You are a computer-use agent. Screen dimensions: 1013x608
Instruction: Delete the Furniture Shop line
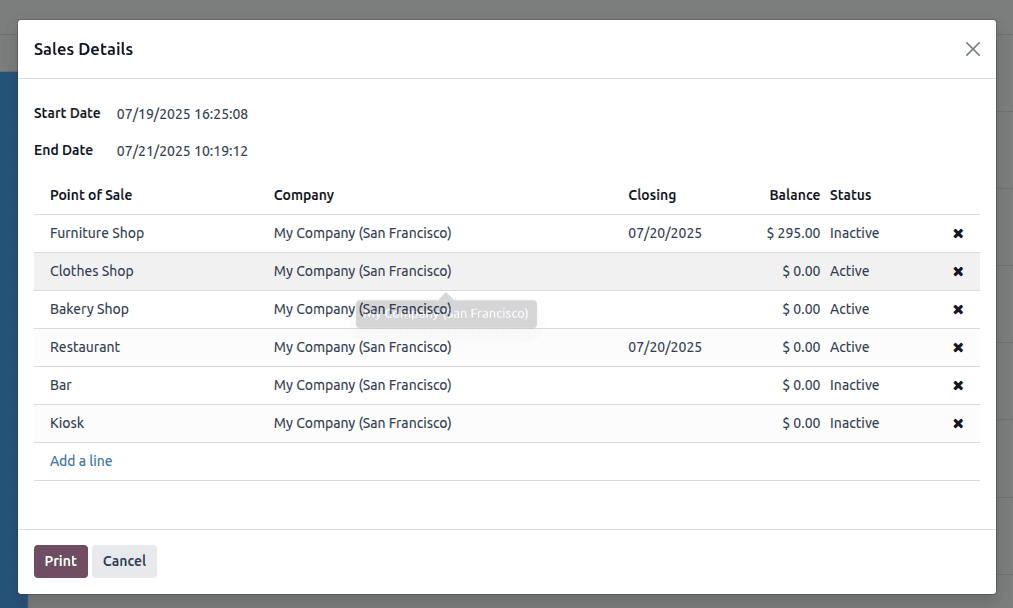pos(957,233)
